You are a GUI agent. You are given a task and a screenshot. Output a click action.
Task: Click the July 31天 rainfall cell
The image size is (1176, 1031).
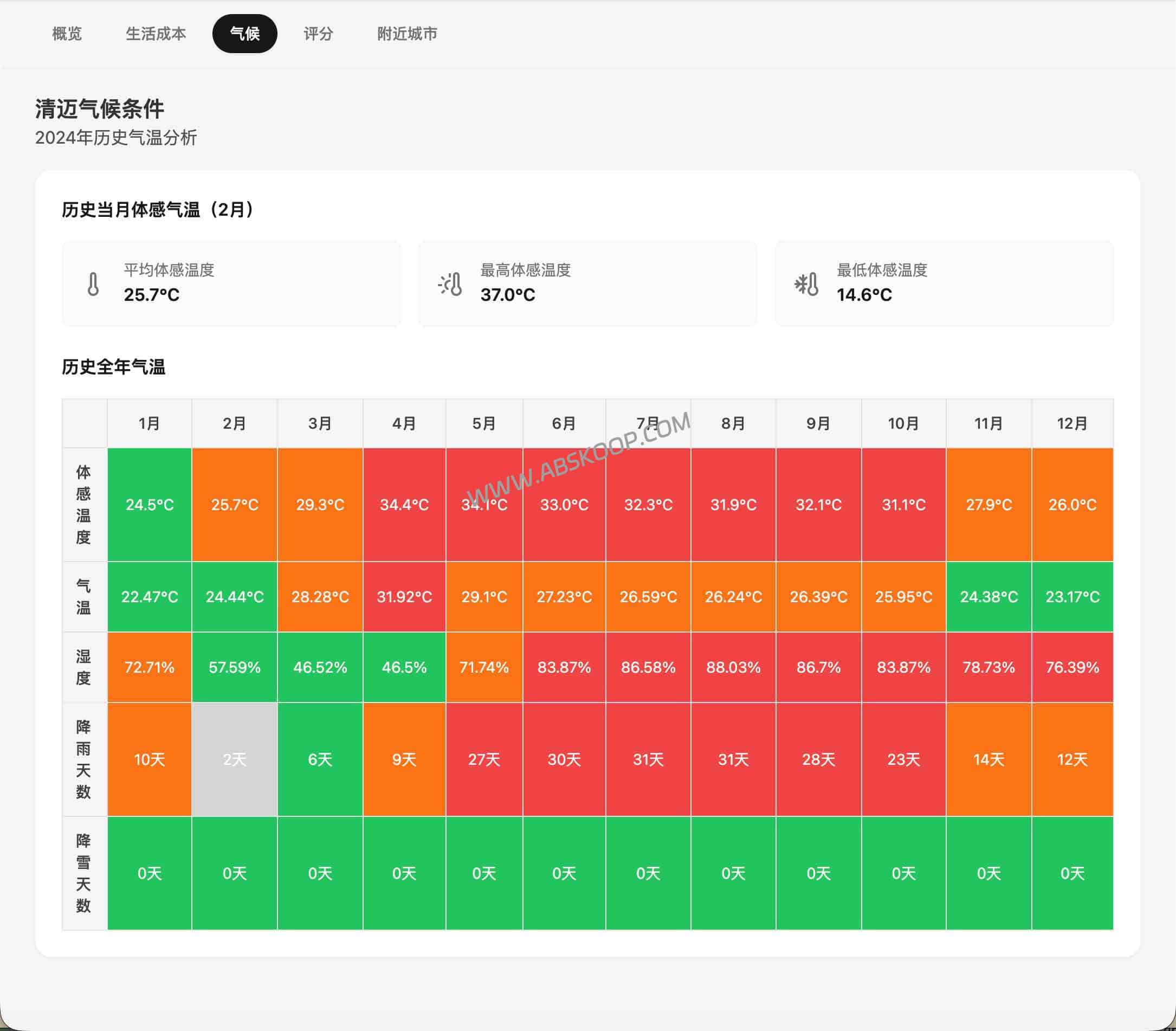[648, 759]
